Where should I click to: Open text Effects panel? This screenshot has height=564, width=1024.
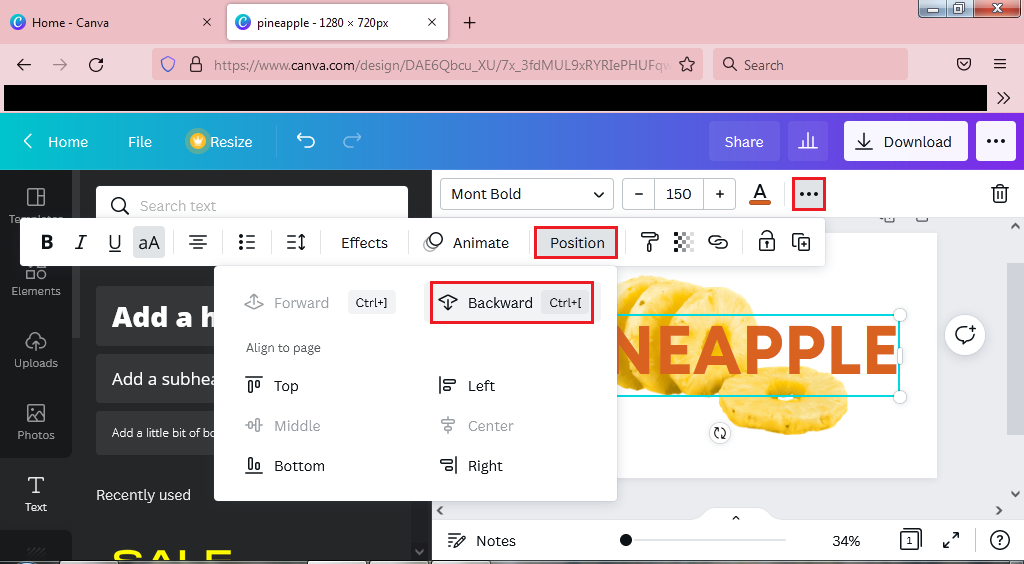click(x=364, y=243)
